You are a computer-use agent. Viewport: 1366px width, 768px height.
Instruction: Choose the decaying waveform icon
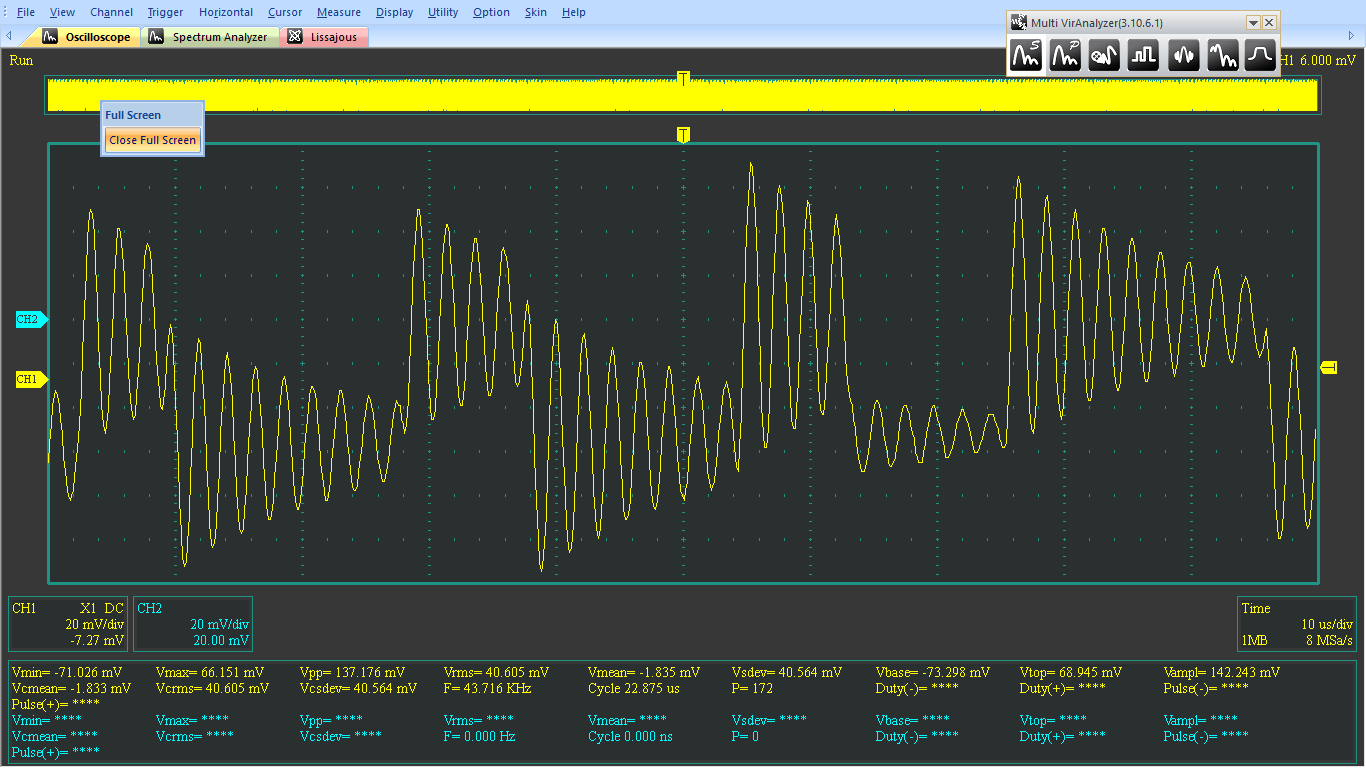tap(1222, 55)
